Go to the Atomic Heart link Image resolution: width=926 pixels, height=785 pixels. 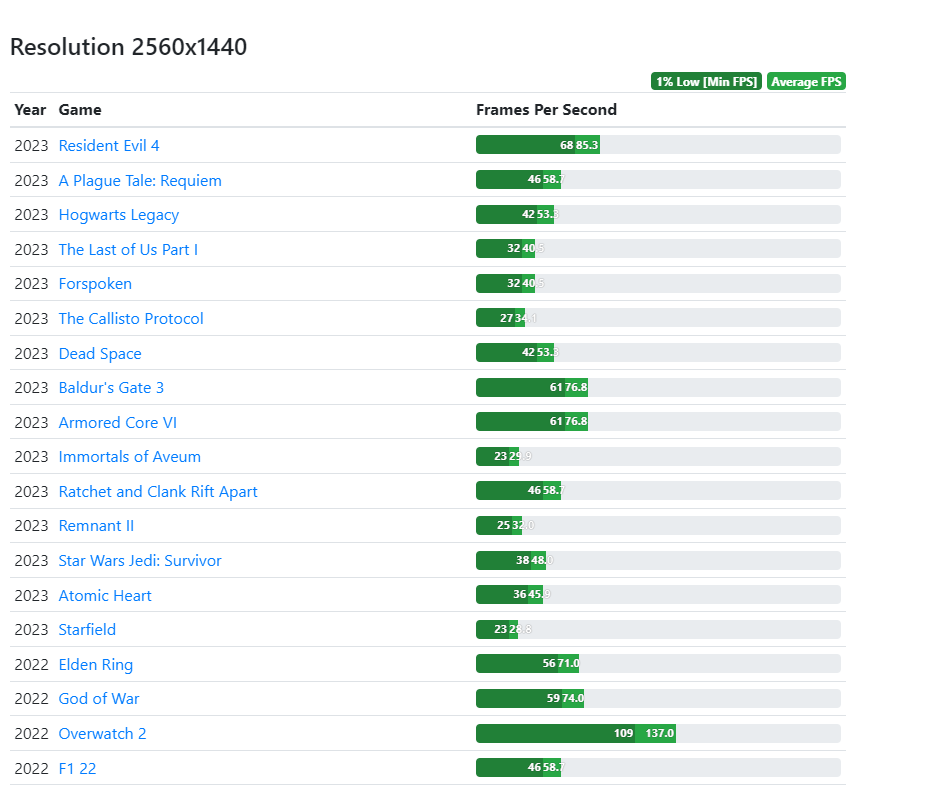click(105, 595)
